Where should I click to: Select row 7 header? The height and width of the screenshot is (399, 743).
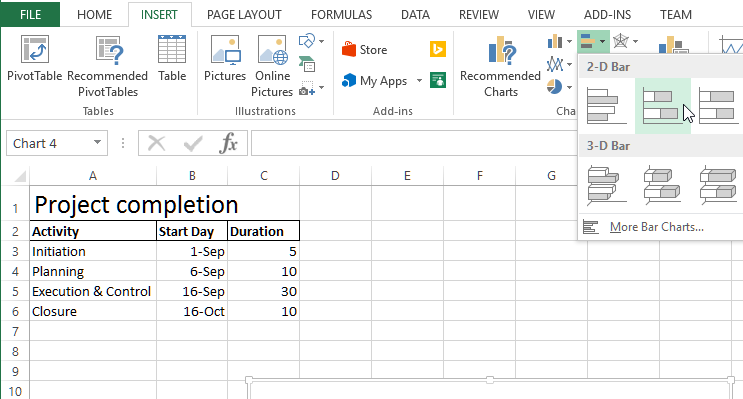[x=15, y=331]
